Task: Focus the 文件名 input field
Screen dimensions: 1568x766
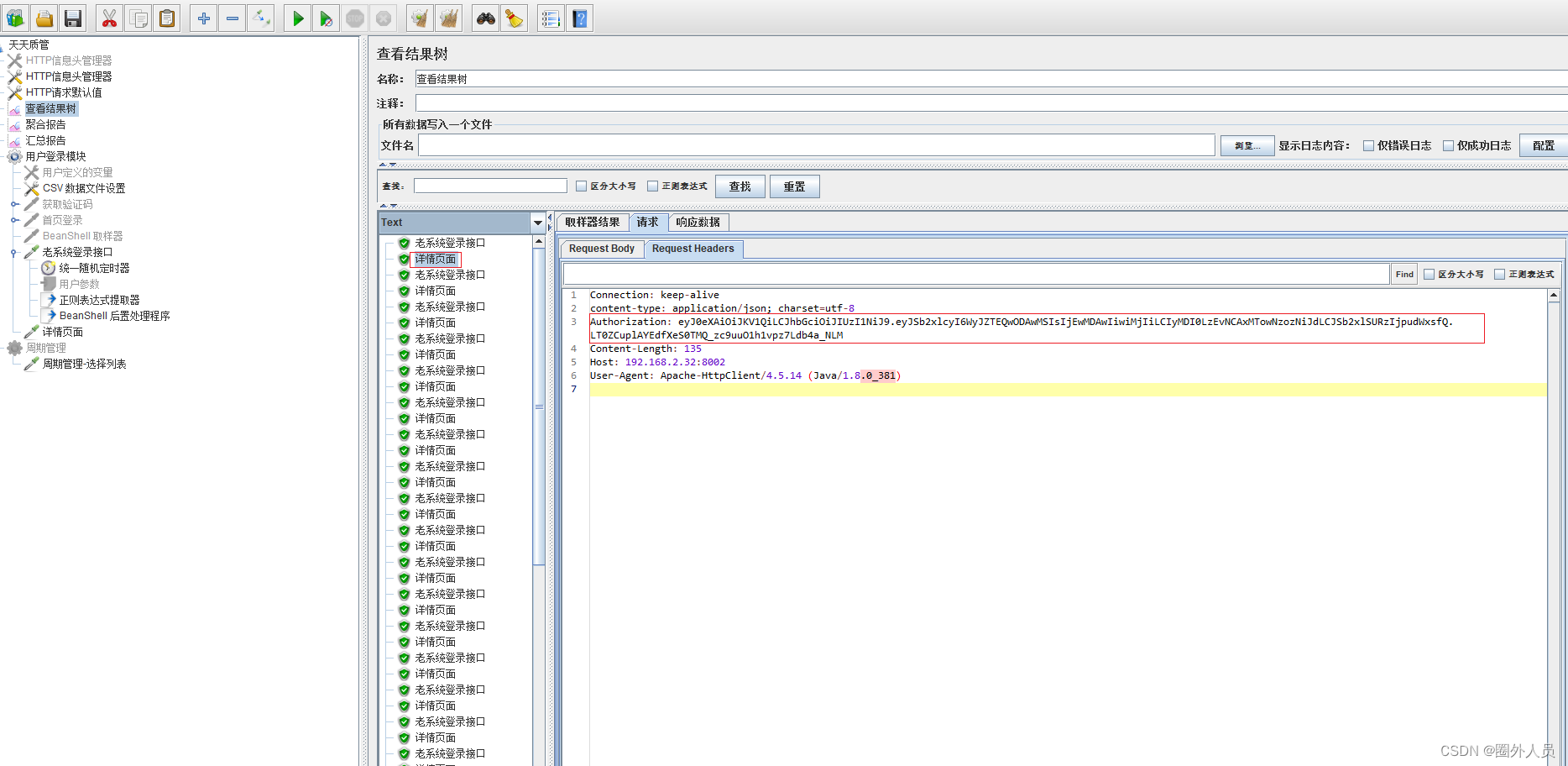Action: click(x=817, y=145)
